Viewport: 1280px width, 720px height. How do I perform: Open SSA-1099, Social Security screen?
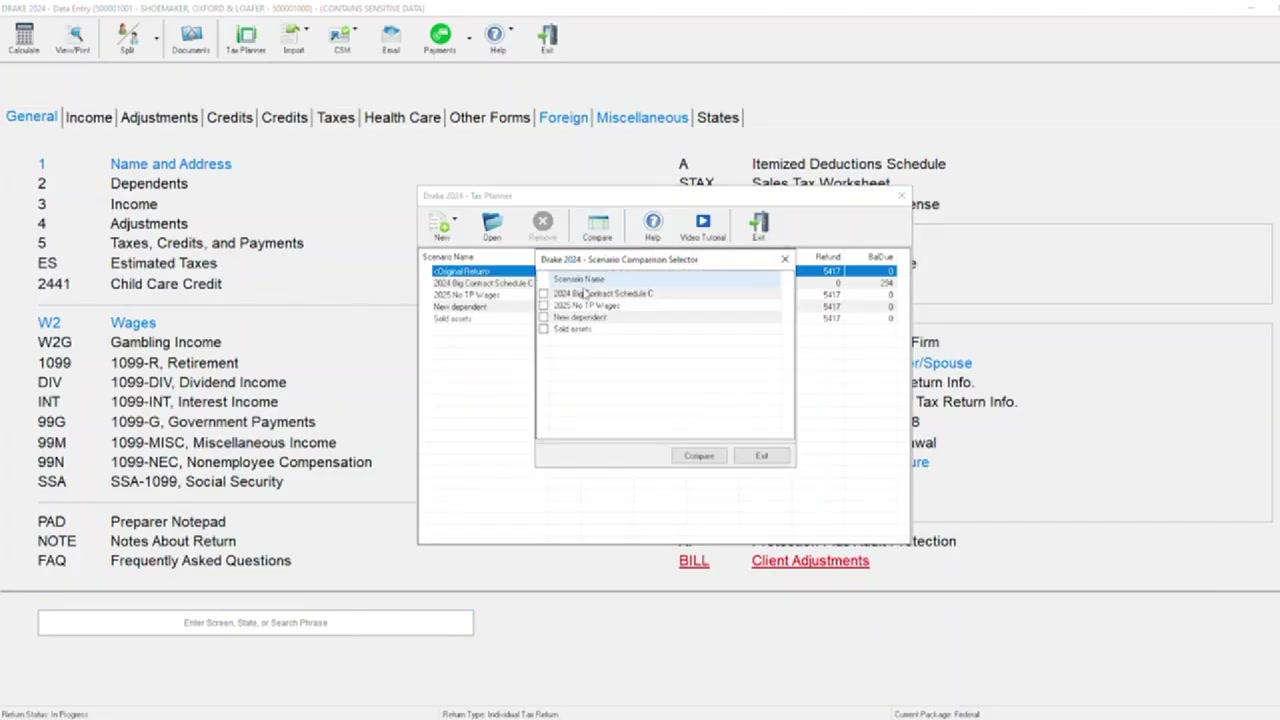(197, 482)
